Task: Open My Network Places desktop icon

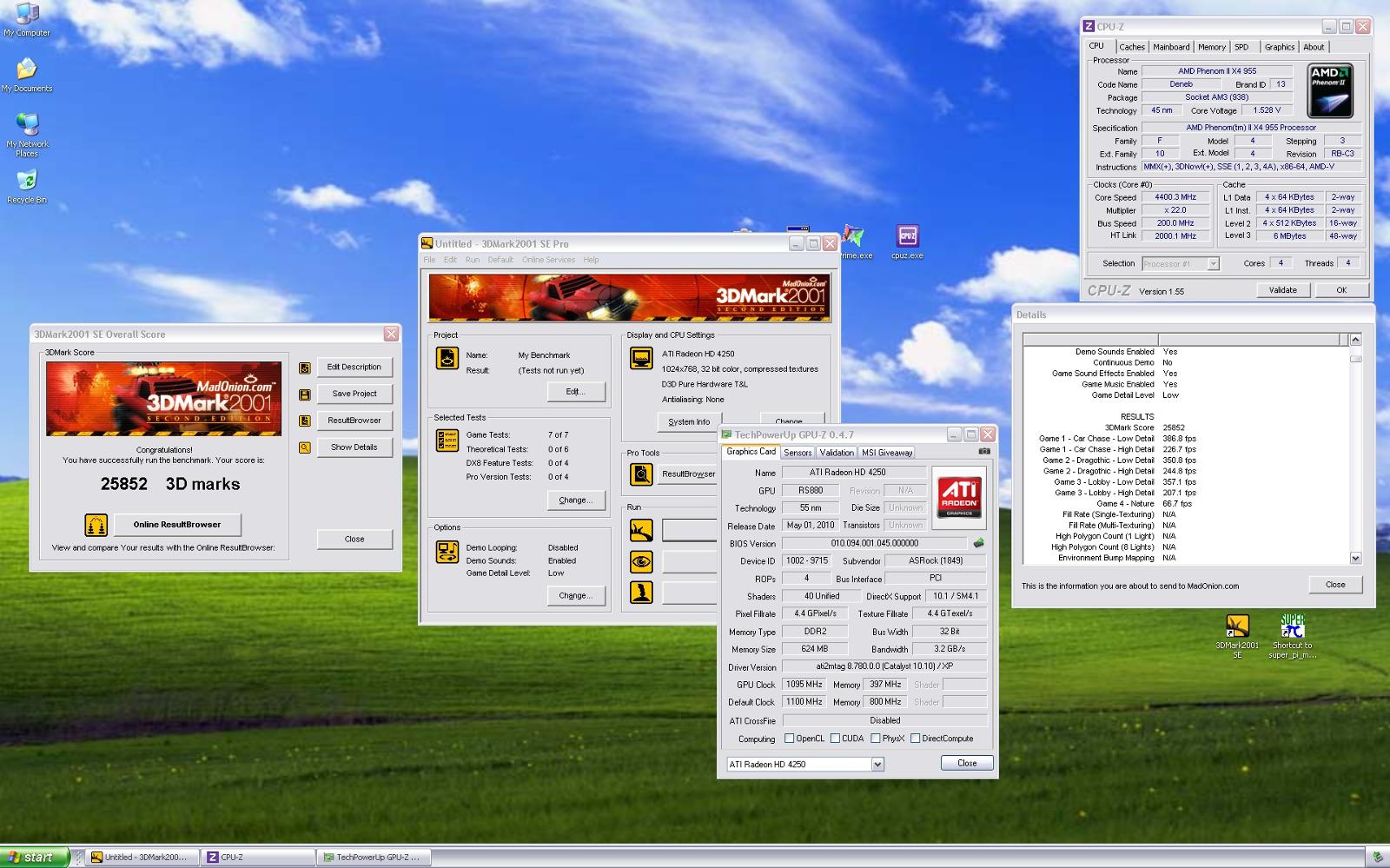Action: [27, 135]
